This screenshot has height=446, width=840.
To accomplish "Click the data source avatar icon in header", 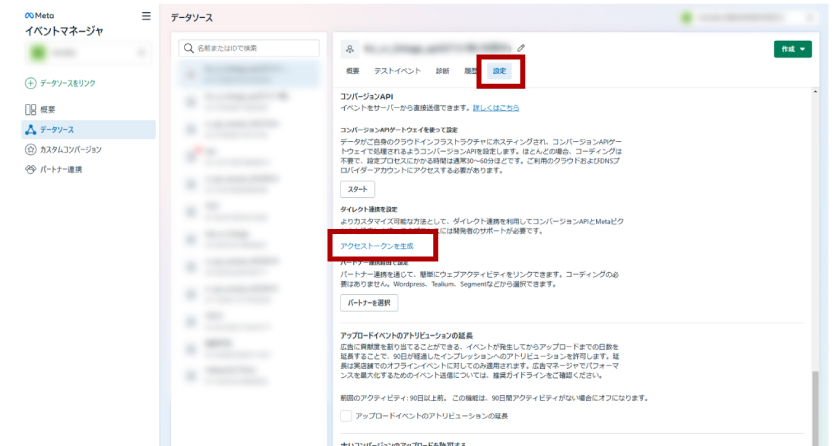I will (x=350, y=49).
